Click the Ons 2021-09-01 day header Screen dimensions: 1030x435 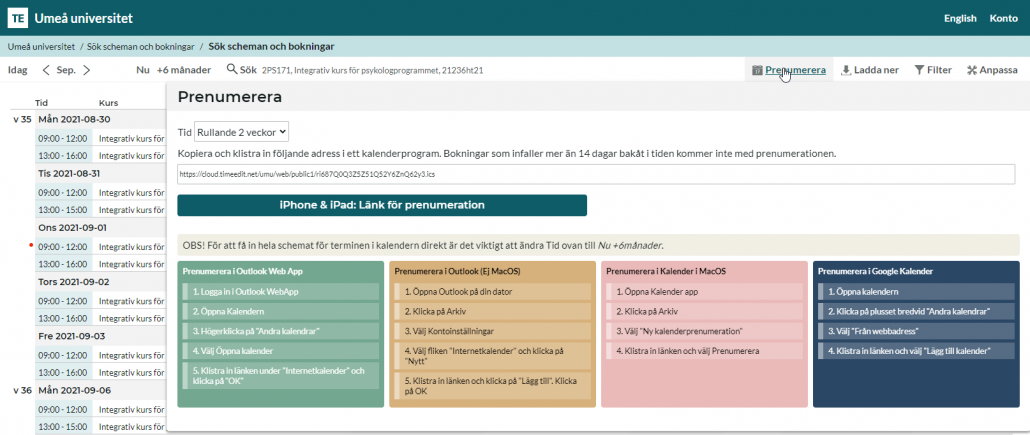(72, 227)
